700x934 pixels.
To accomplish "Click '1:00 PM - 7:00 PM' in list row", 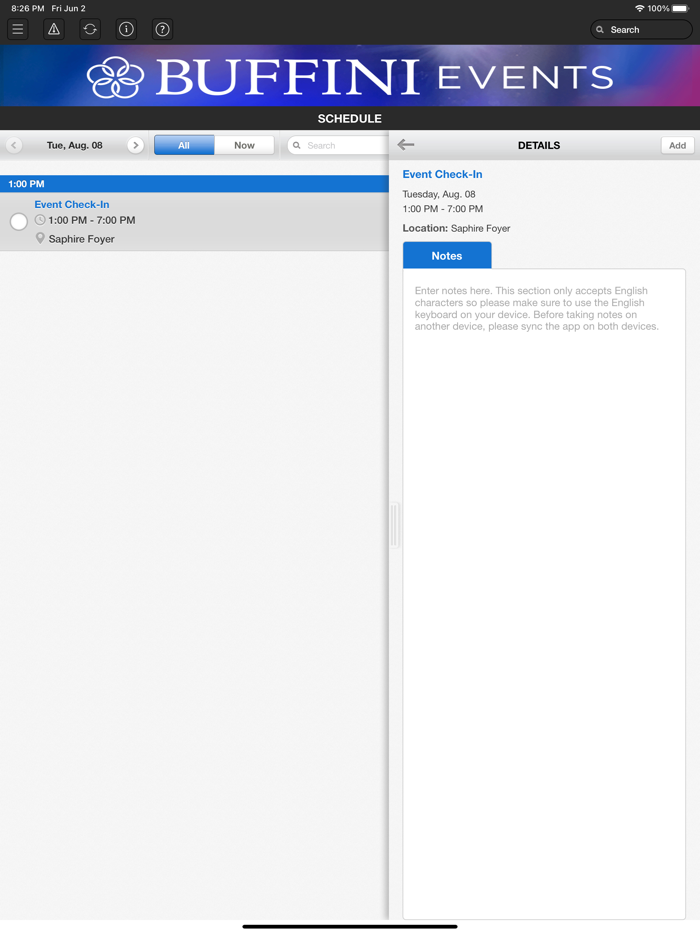I will (x=92, y=220).
